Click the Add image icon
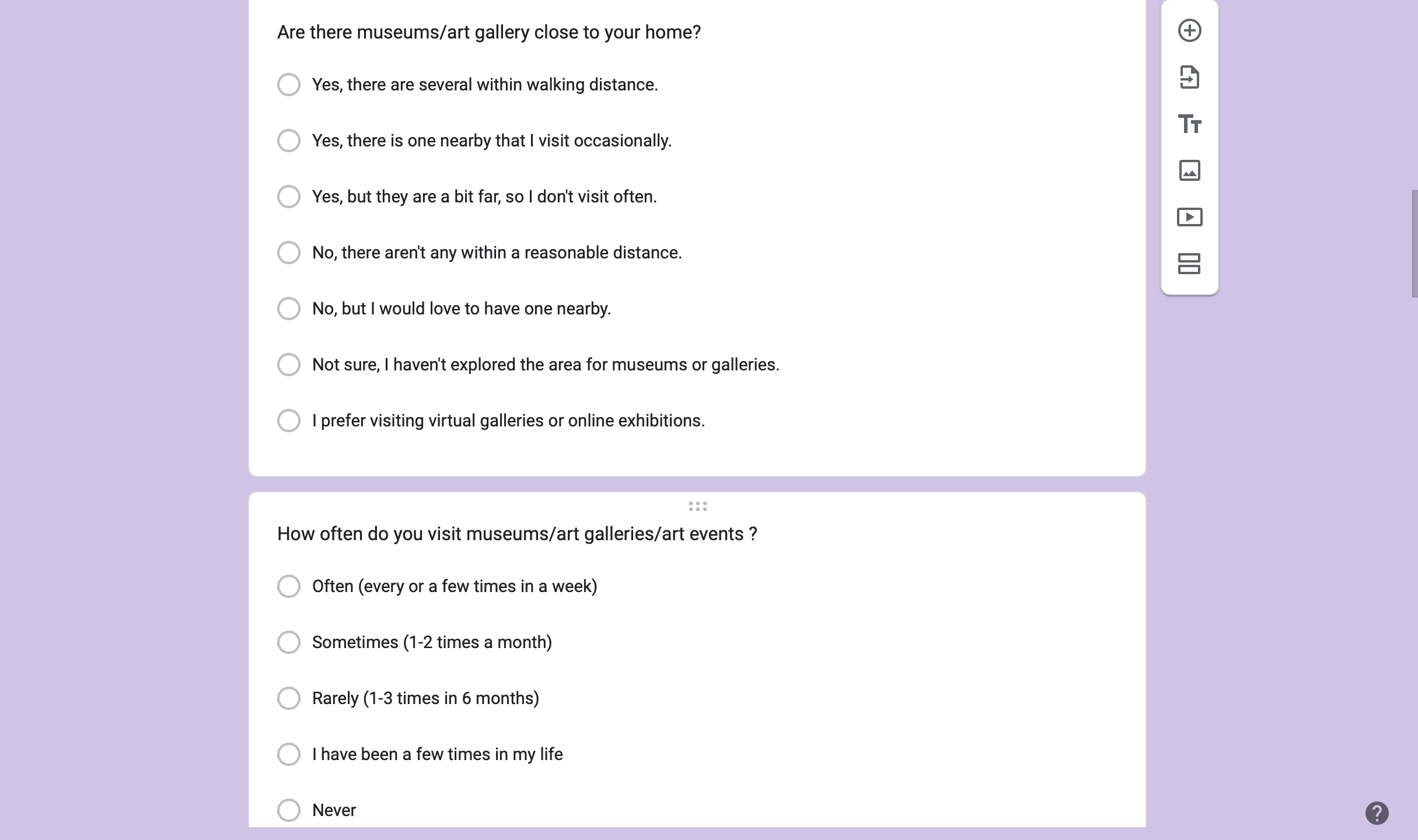 click(1189, 171)
